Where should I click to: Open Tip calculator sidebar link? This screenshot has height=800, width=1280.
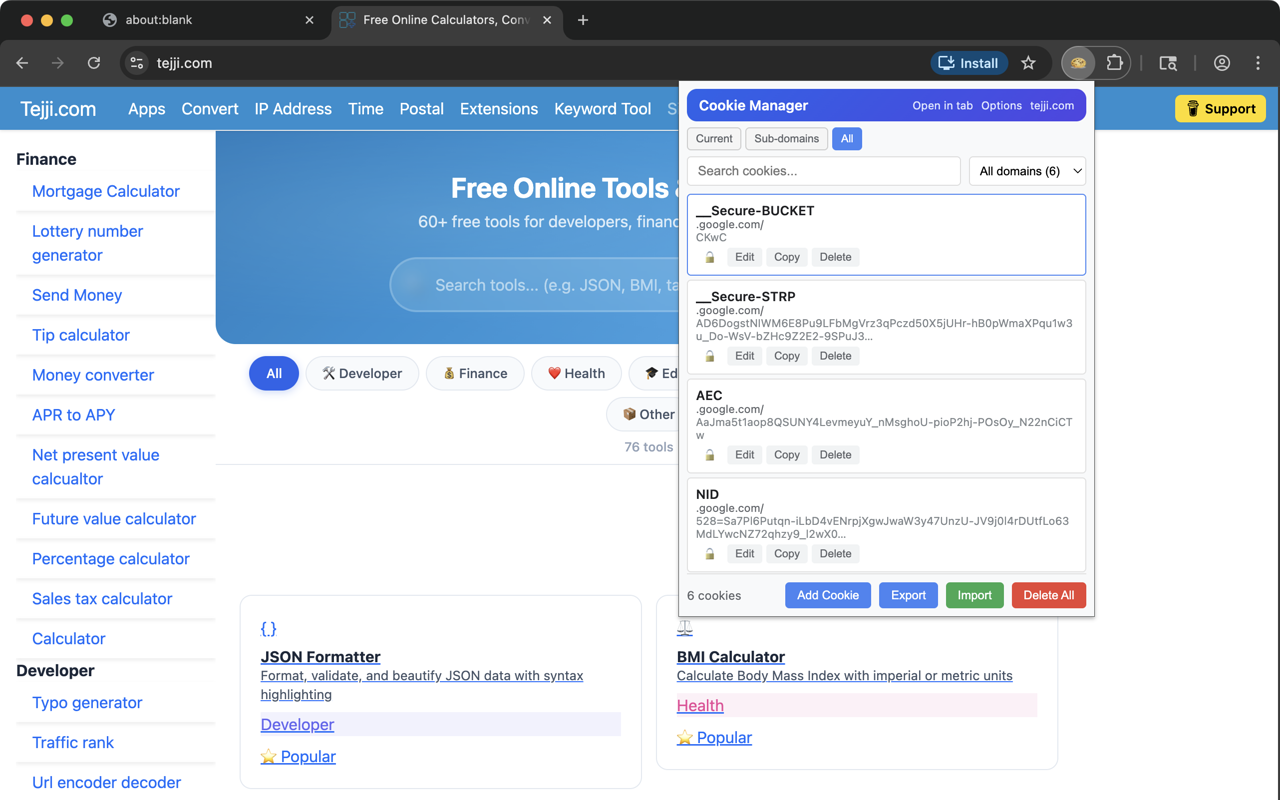click(x=81, y=335)
